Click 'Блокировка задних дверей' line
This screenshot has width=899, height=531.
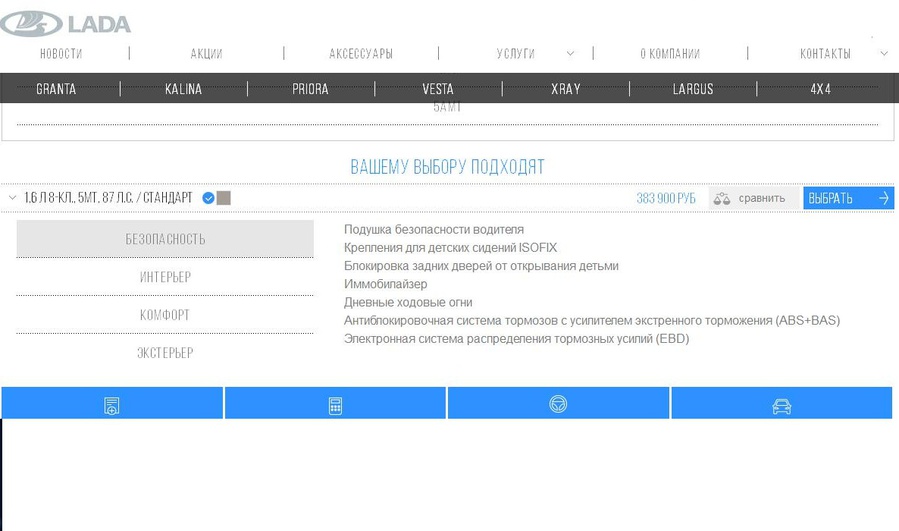point(481,266)
